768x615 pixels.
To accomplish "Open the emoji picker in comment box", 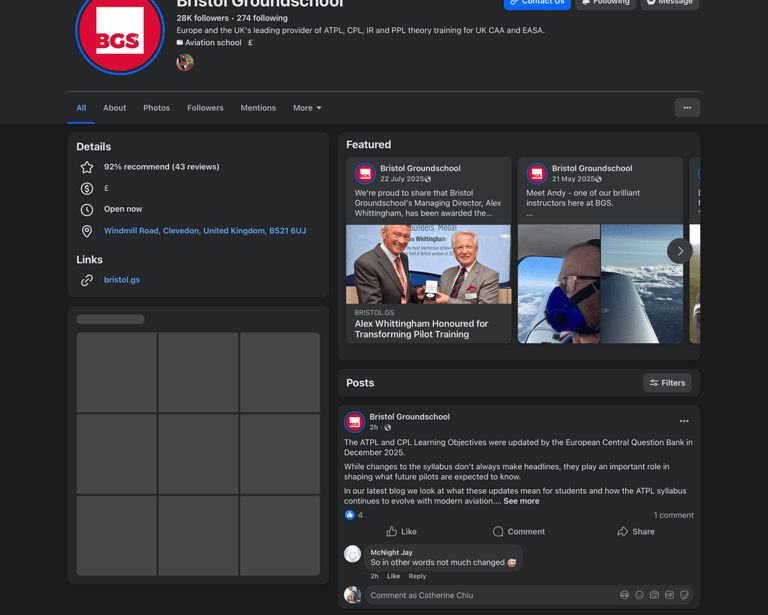I will pos(639,595).
